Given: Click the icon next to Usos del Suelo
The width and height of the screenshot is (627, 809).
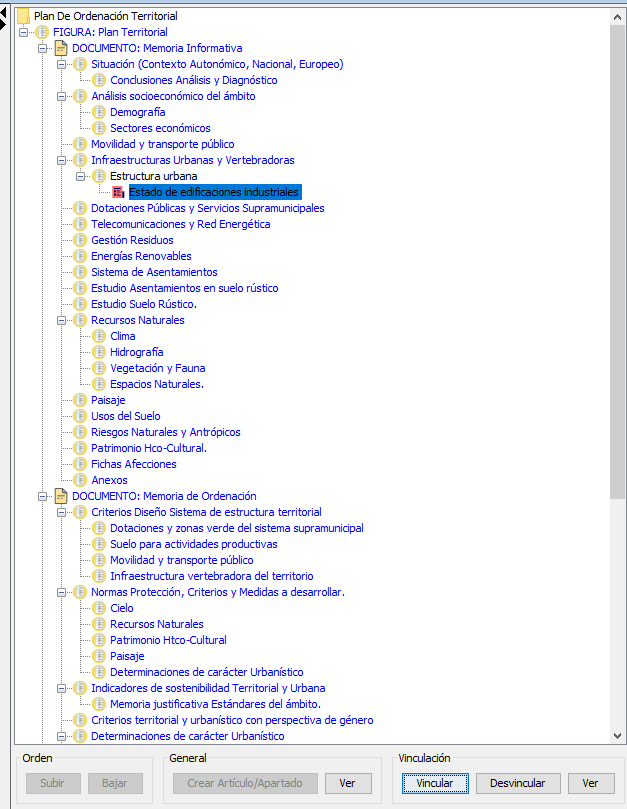Looking at the screenshot, I should (80, 416).
